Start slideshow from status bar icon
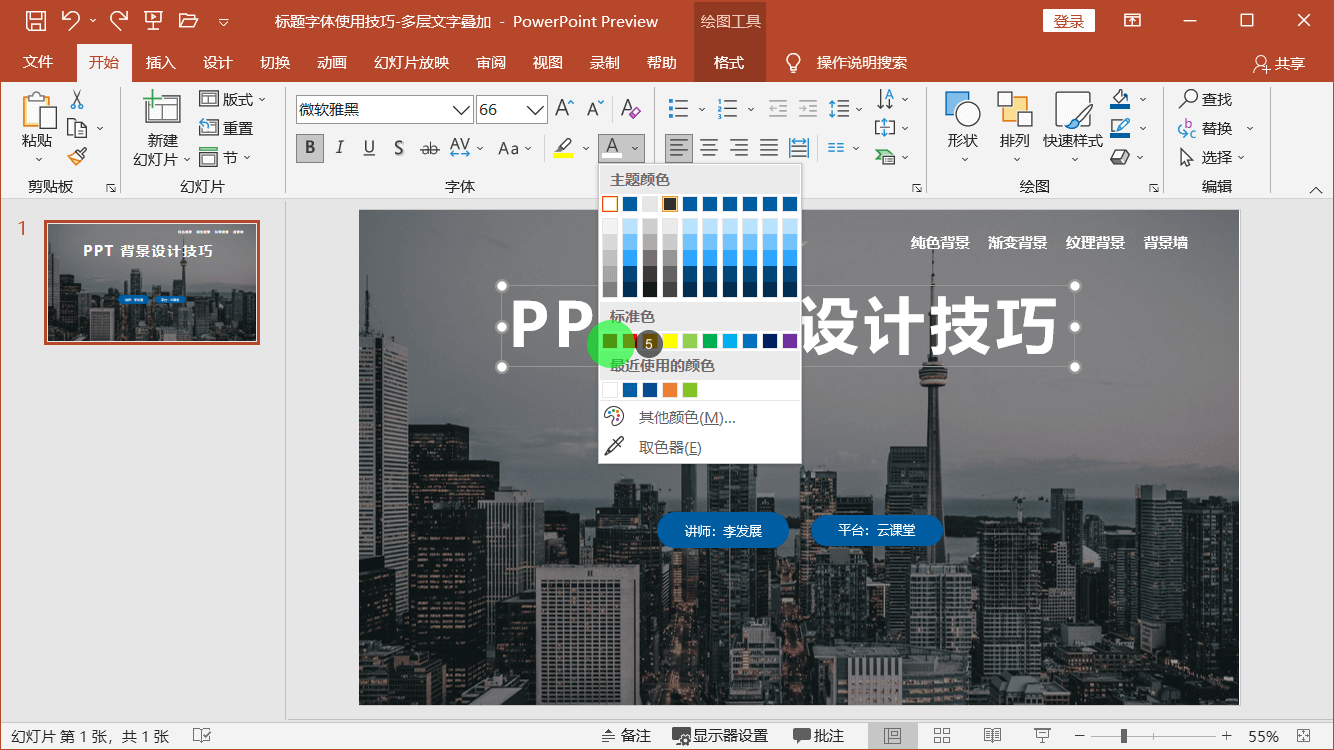The height and width of the screenshot is (750, 1334). coord(1042,736)
